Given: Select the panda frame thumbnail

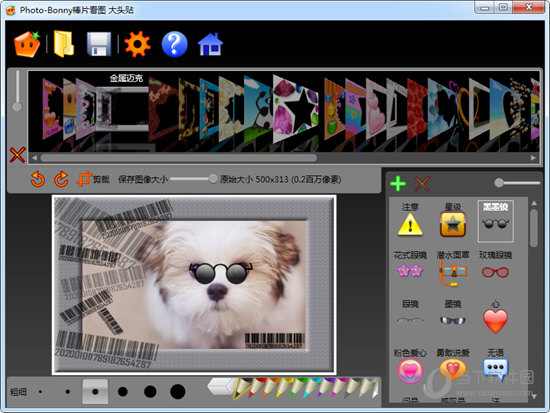Looking at the screenshot, I should coord(259,108).
